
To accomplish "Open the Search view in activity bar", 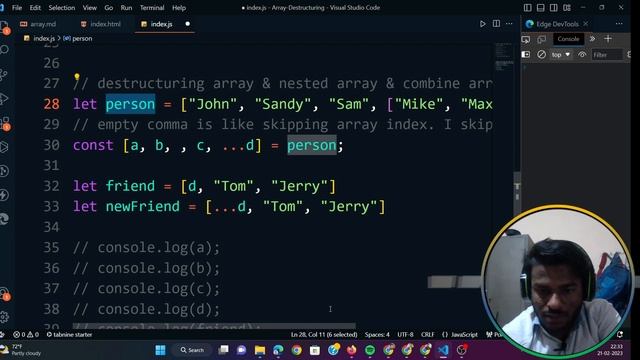I will 4,50.
